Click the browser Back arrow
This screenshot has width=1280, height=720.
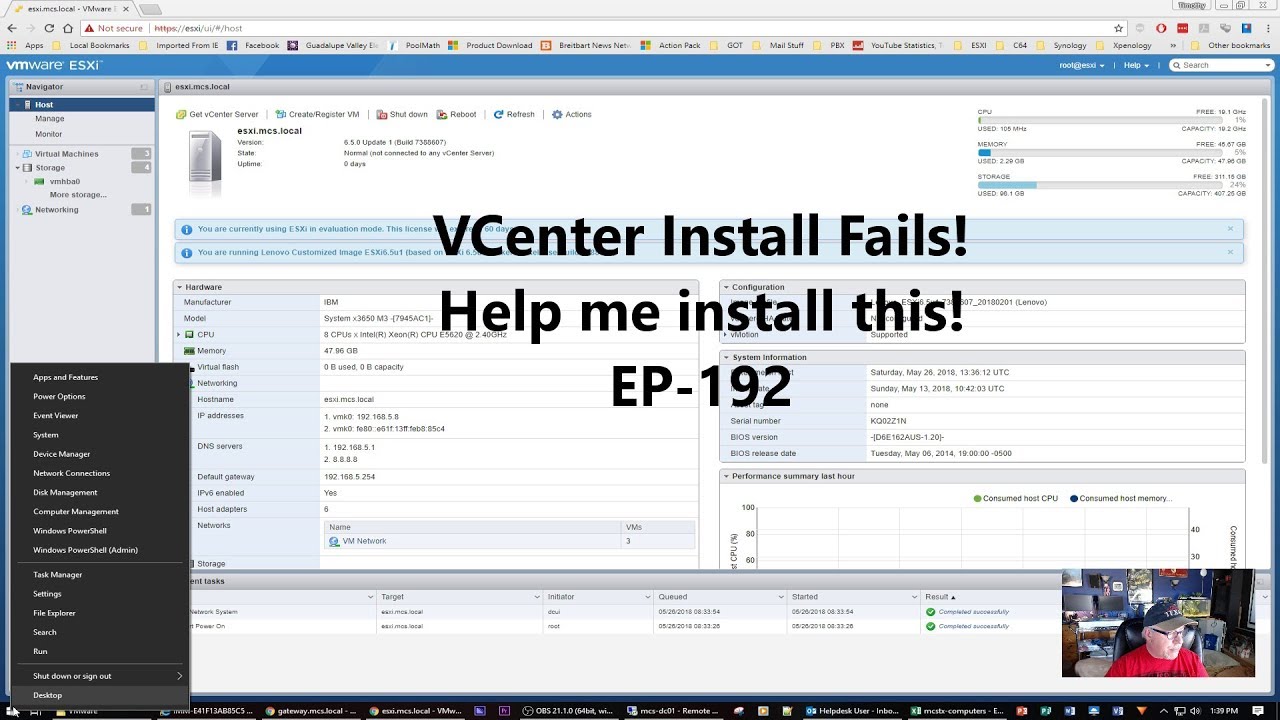tap(12, 28)
